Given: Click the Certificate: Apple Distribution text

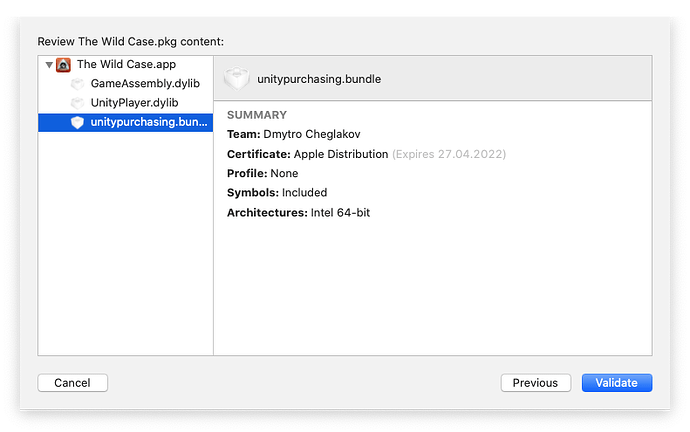Looking at the screenshot, I should coord(308,154).
